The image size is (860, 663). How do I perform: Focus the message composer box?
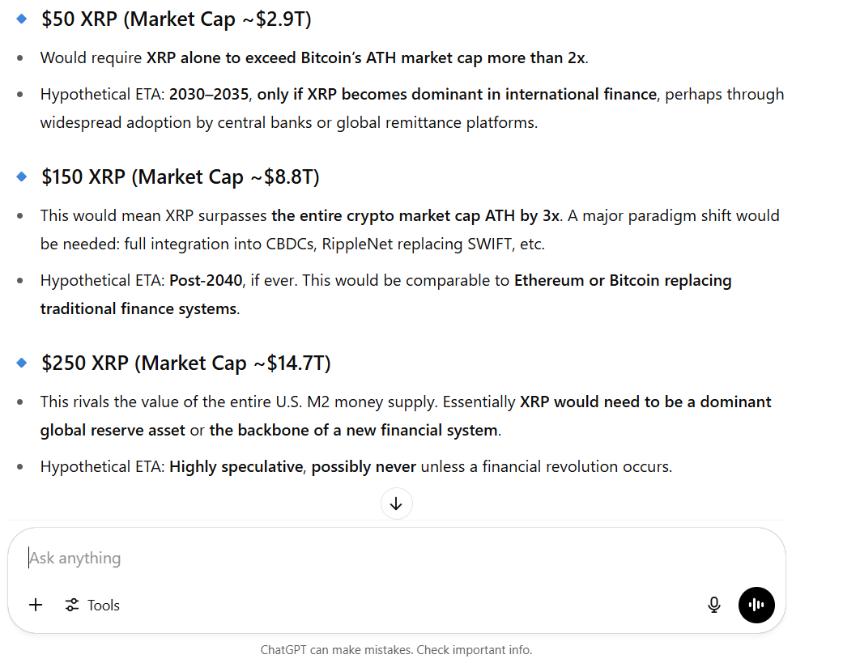click(300, 557)
